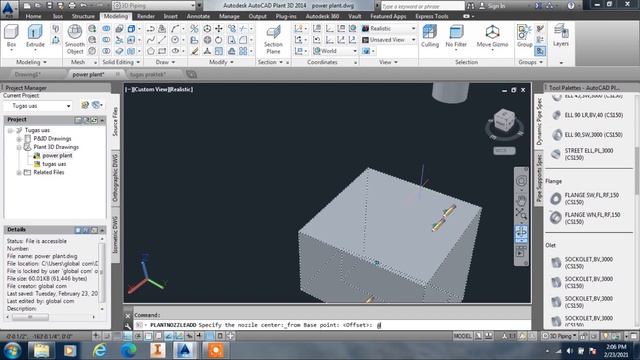The width and height of the screenshot is (640, 360).
Task: Select power plant in project tree
Action: pyautogui.click(x=57, y=156)
